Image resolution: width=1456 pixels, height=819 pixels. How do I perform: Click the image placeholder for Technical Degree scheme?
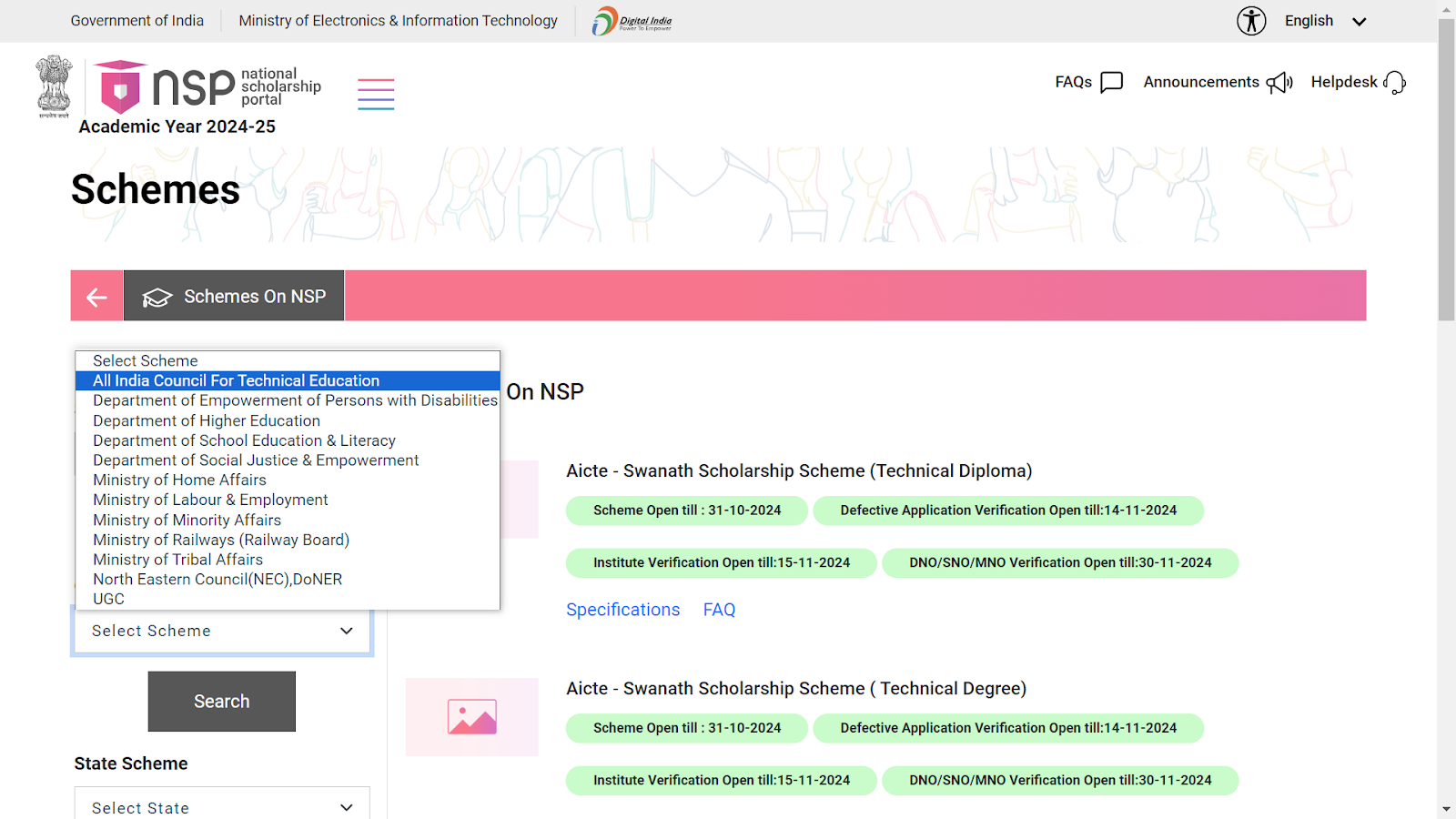coord(472,717)
